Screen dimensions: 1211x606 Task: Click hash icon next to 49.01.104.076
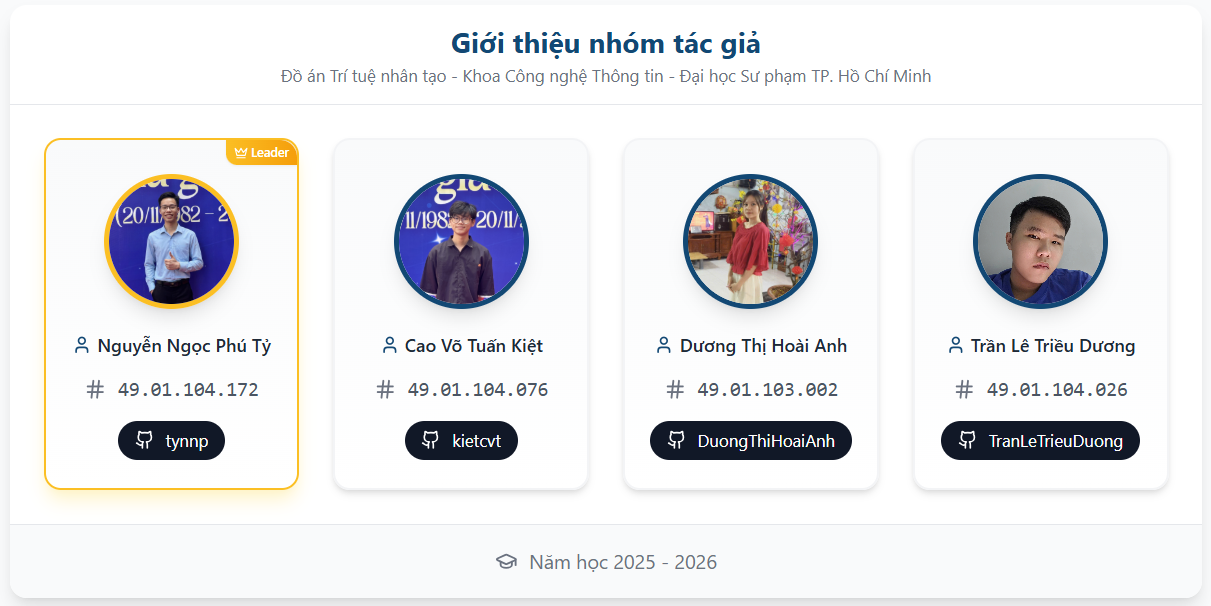tap(385, 390)
